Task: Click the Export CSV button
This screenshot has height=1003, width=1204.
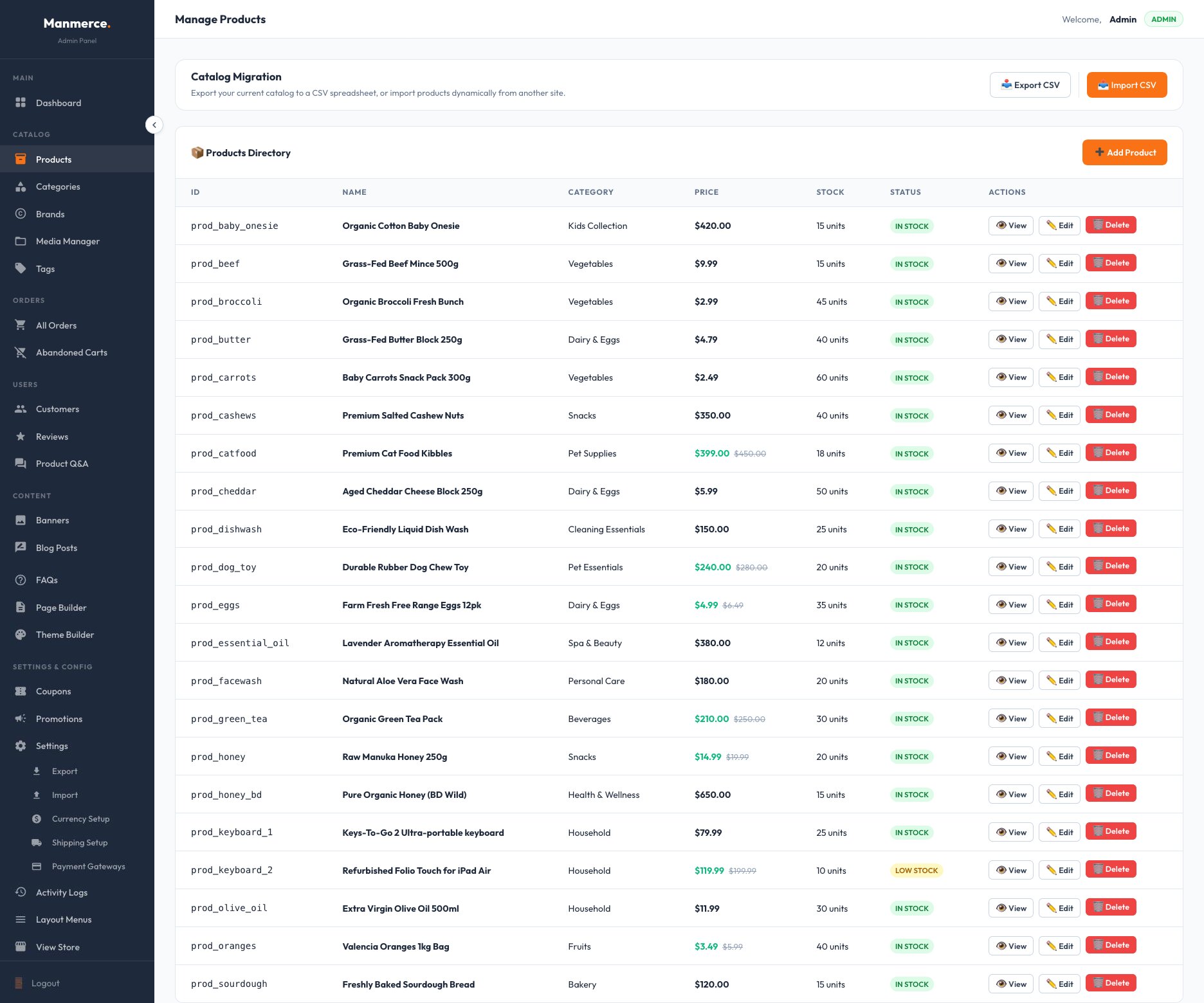Action: click(1030, 85)
